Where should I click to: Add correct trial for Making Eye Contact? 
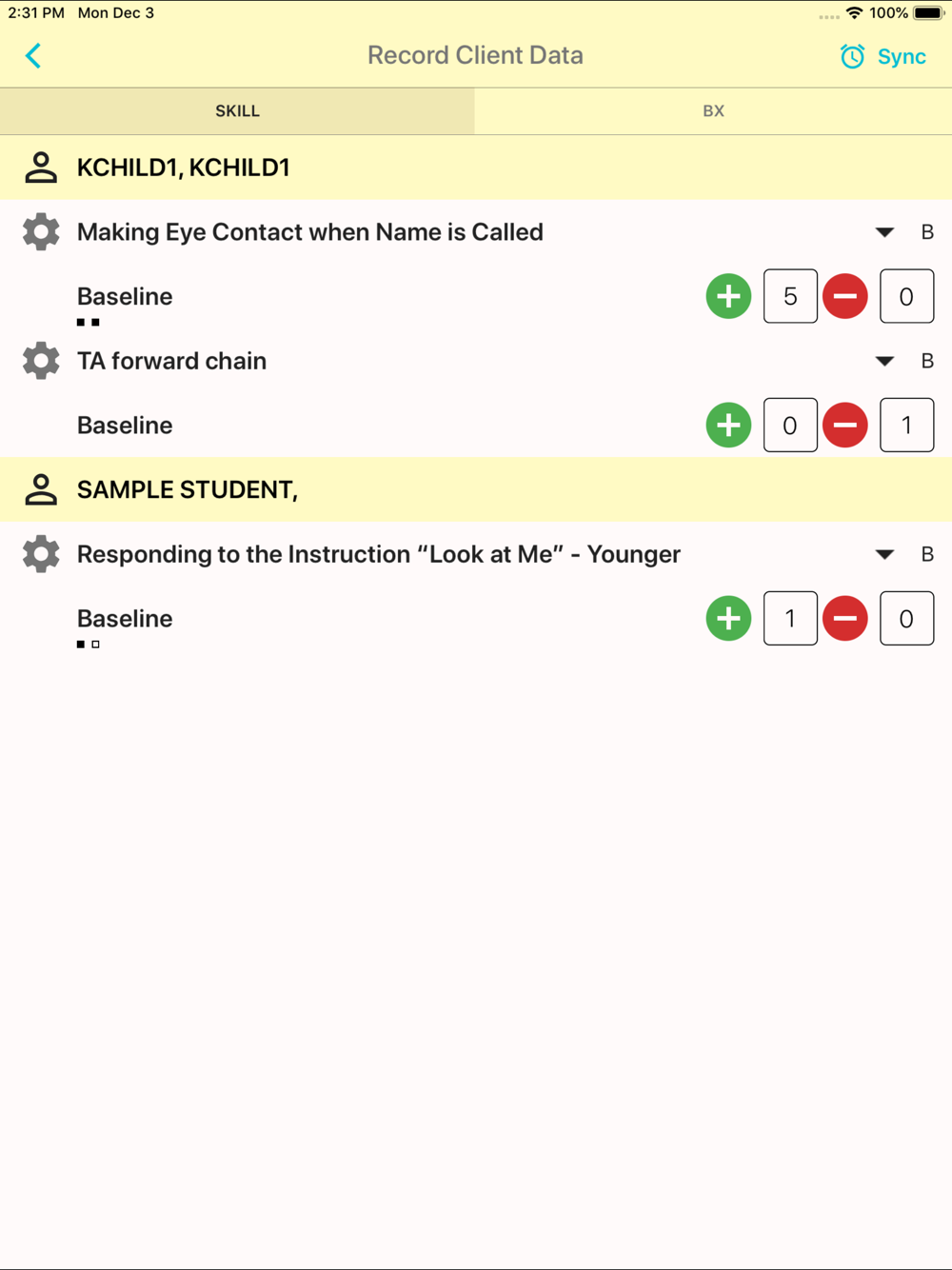[728, 296]
